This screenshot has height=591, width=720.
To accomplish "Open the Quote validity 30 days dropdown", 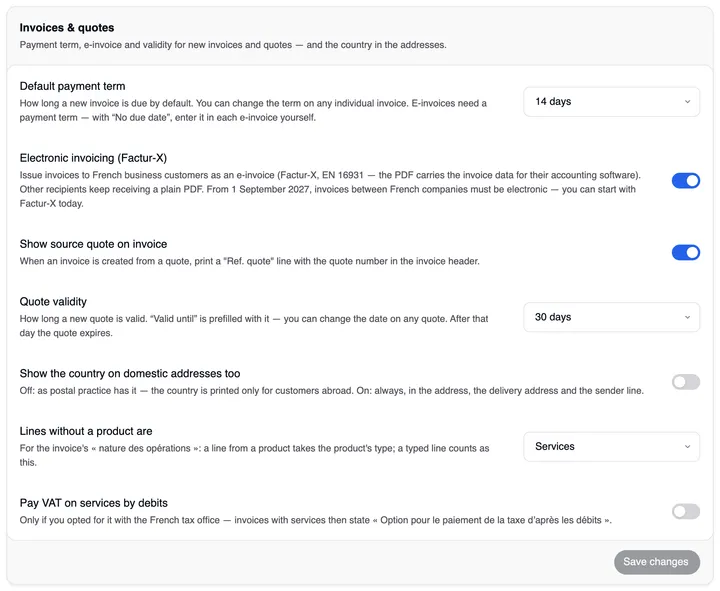I will coord(611,317).
